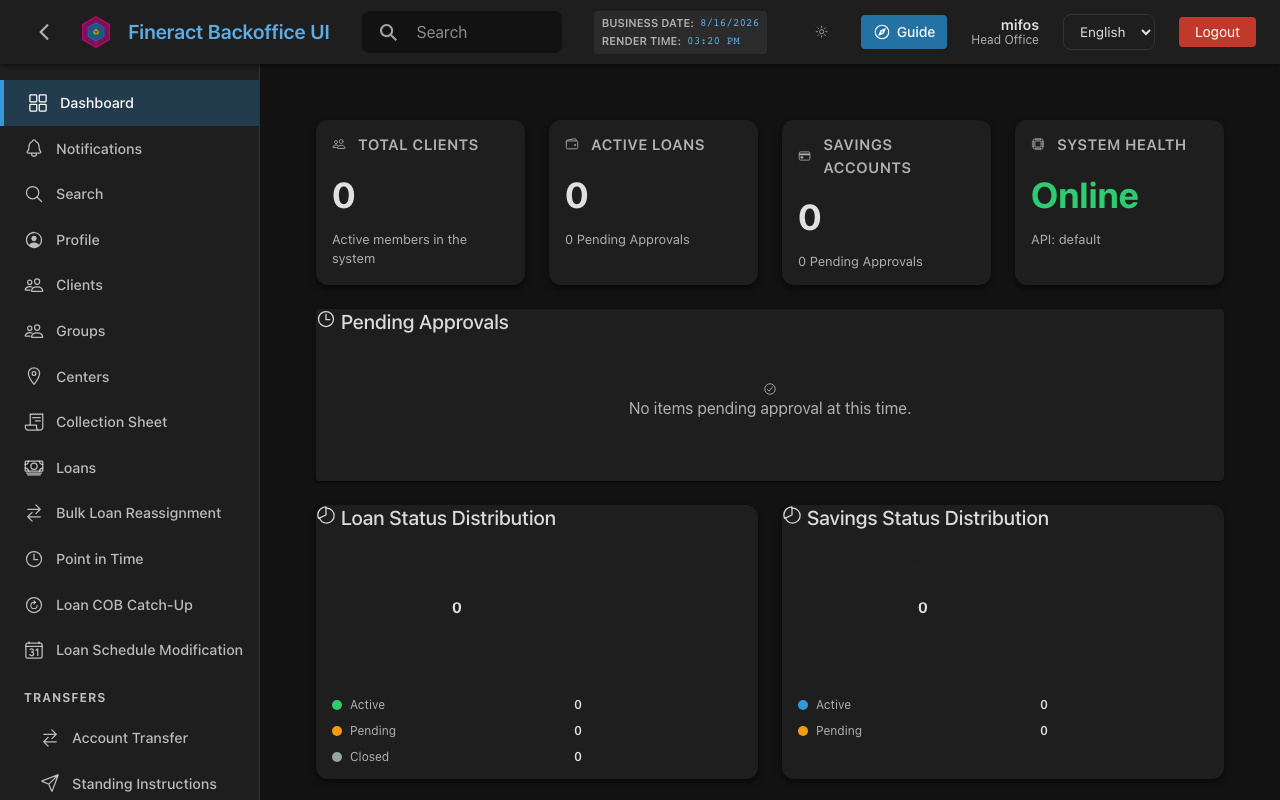Click the Loan Status Distribution pie icon

[x=326, y=515]
